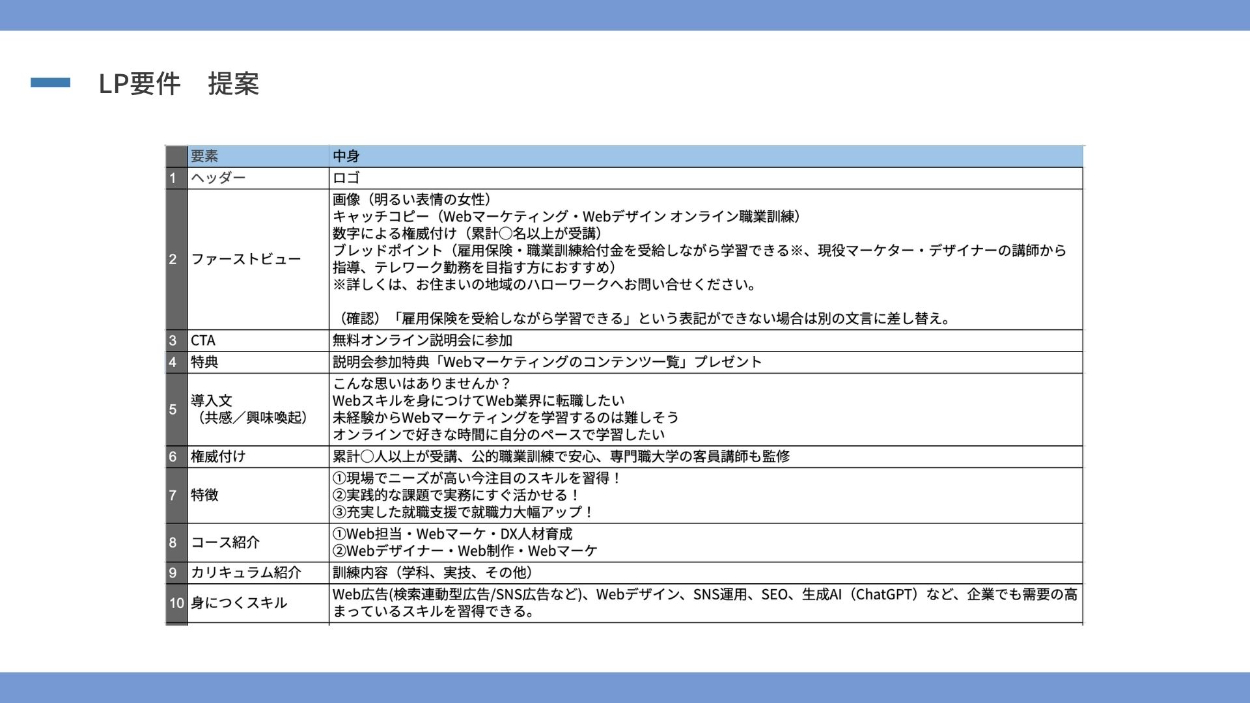The width and height of the screenshot is (1250, 703).
Task: Select the "コース紹介" cell in row 8
Action: tap(257, 542)
